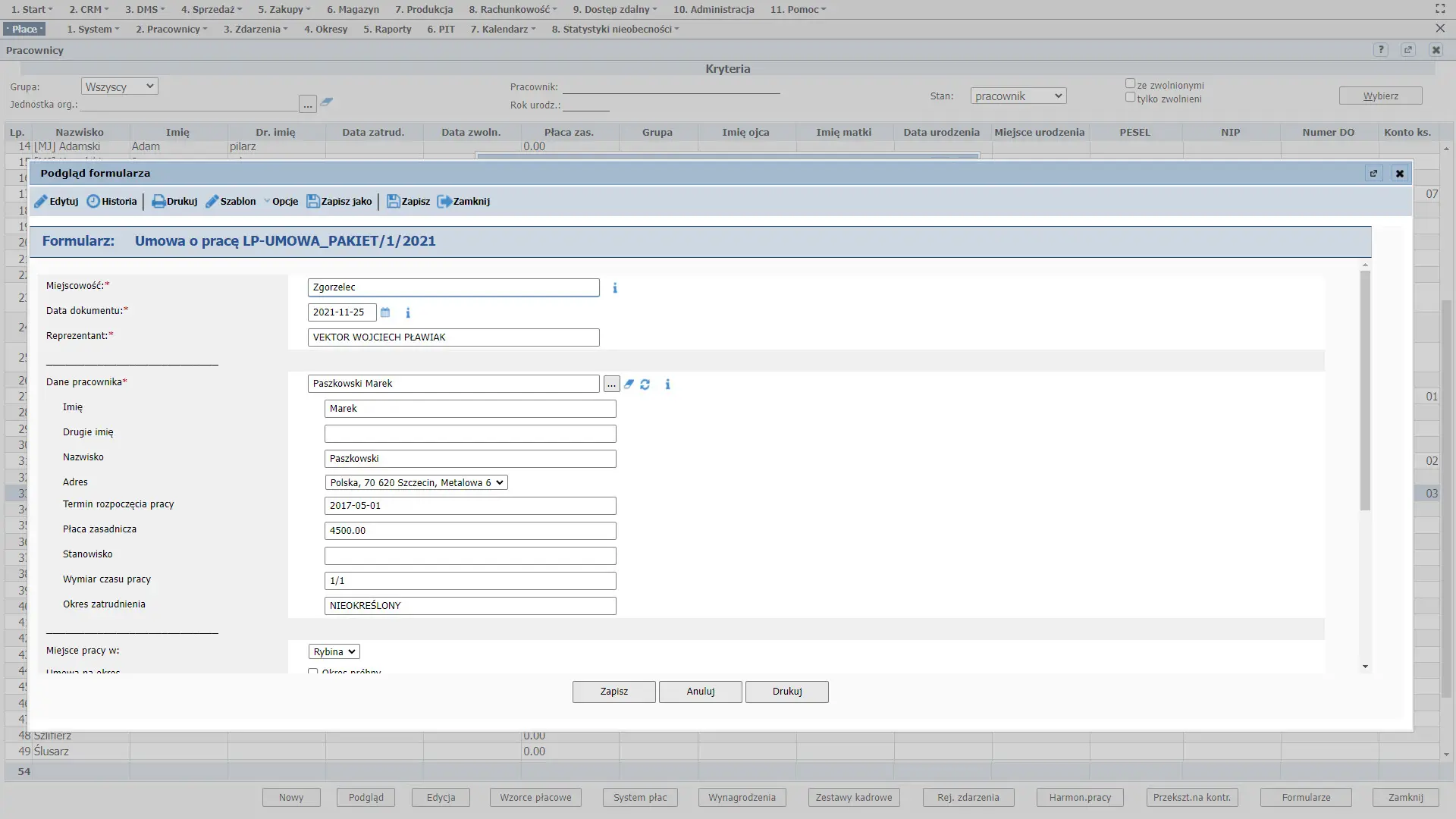Enable the 'ze zwolnionymi' checkbox

[1130, 84]
